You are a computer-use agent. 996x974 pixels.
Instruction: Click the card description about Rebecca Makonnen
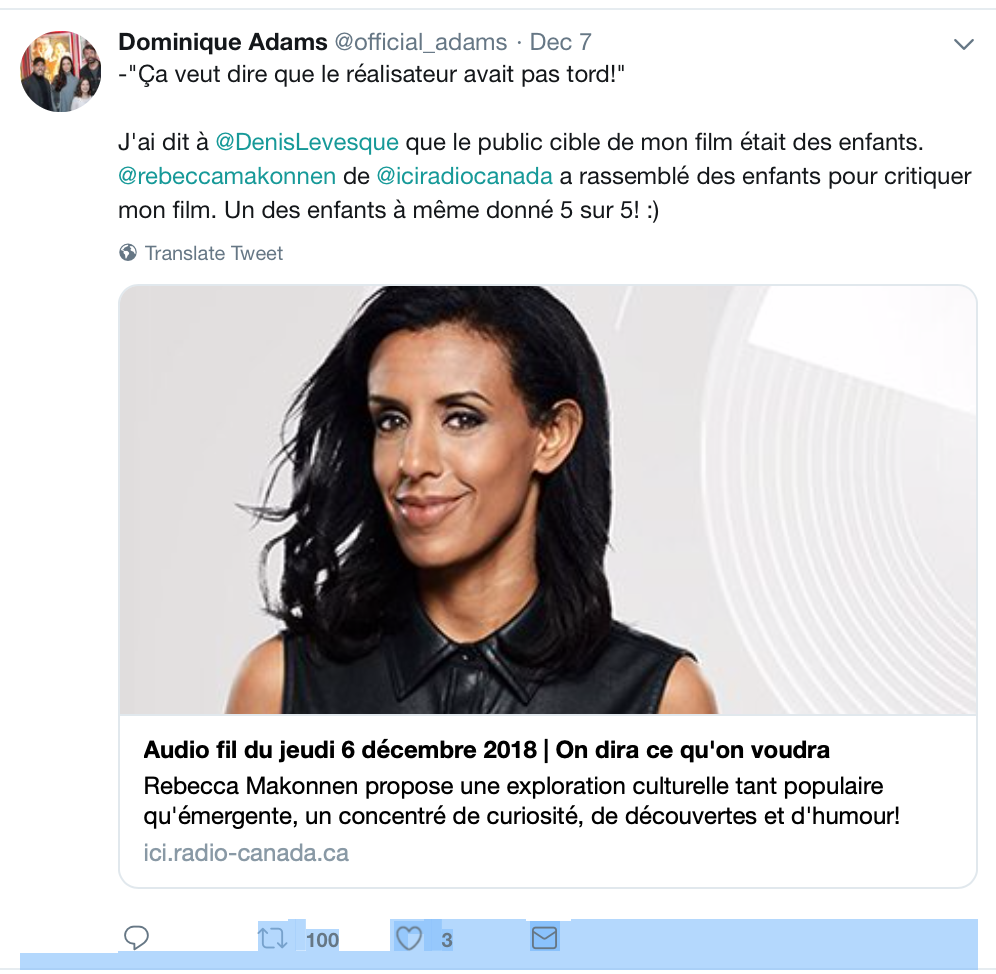pos(522,801)
